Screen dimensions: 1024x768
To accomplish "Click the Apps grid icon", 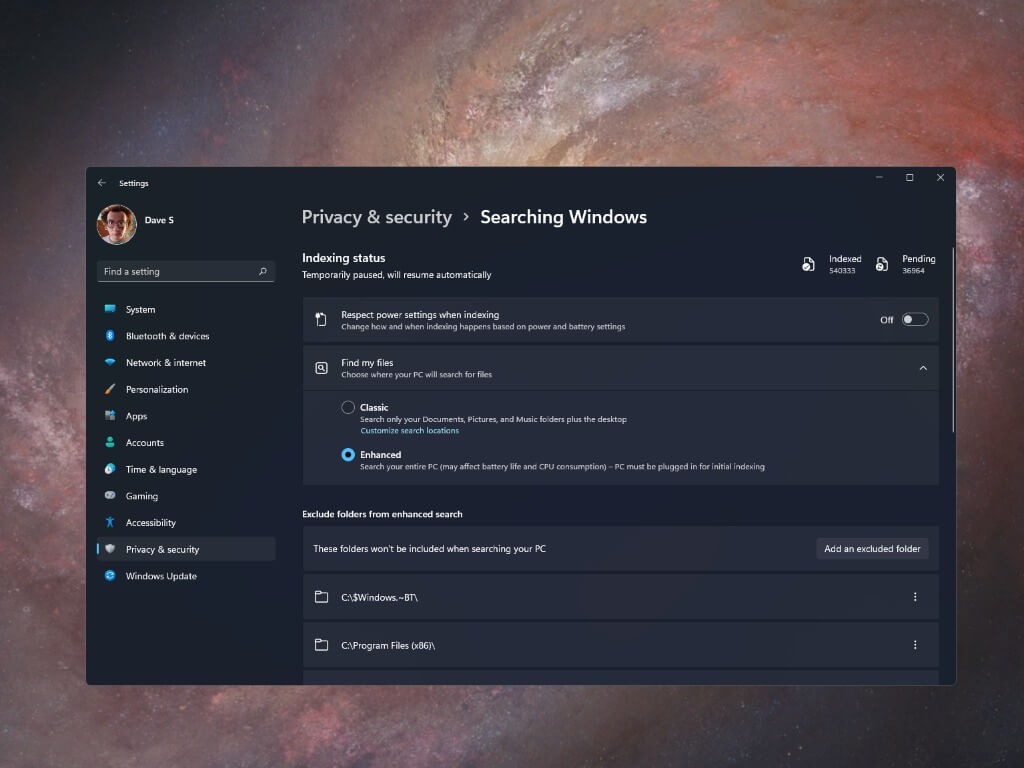I will pyautogui.click(x=110, y=415).
